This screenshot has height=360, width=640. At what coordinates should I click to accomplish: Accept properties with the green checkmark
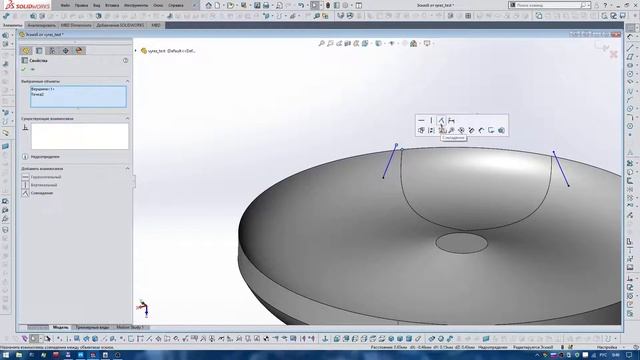24,69
